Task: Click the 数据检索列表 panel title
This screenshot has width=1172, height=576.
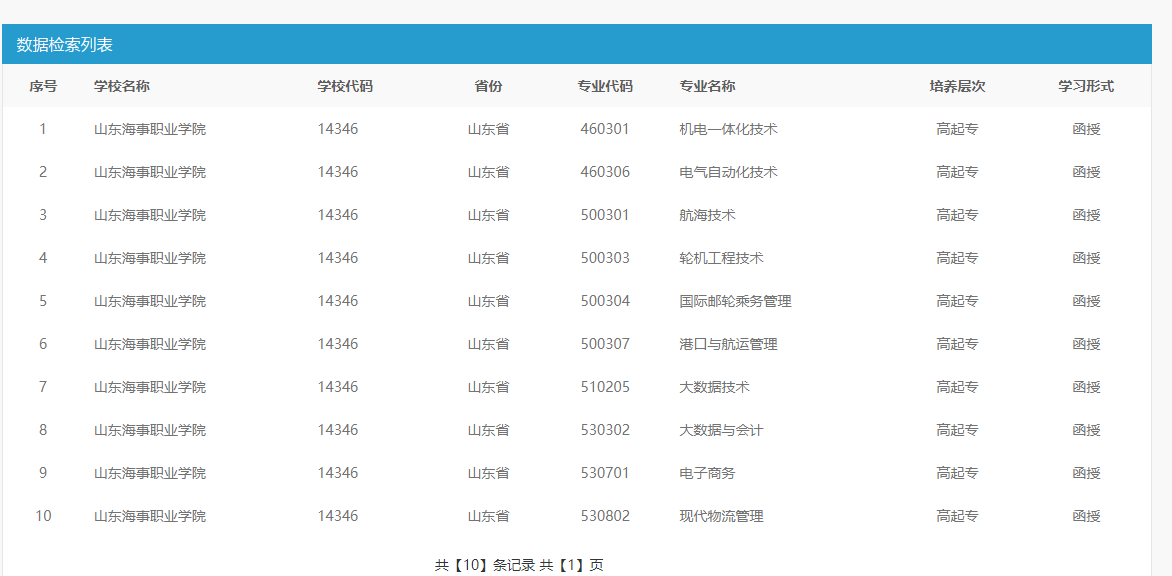Action: [65, 45]
